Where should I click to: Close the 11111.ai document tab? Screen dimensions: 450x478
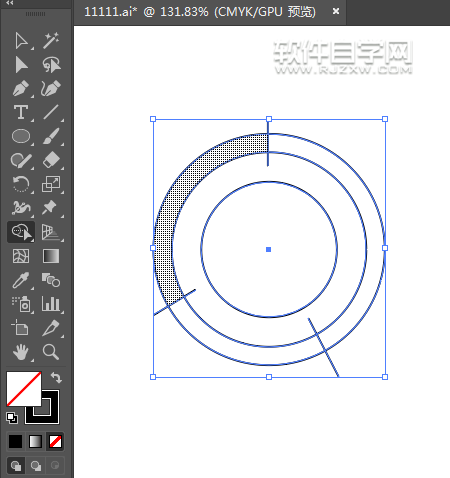(336, 11)
